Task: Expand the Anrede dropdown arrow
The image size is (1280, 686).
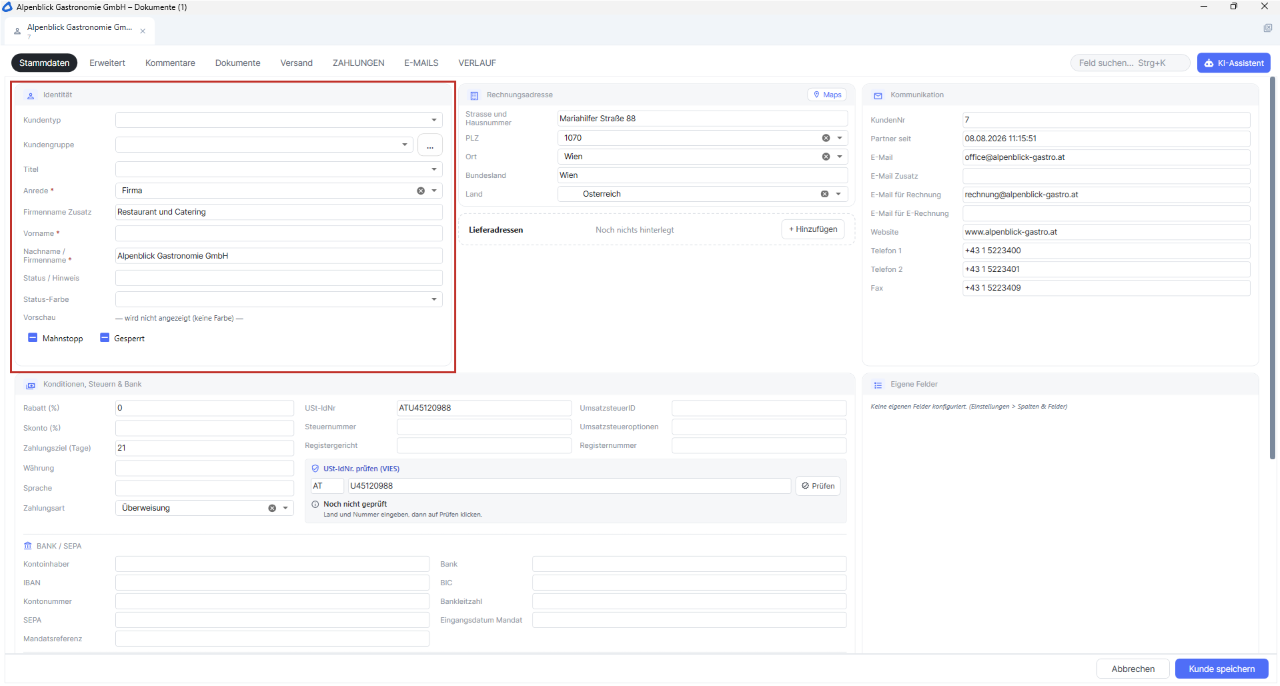Action: [x=435, y=190]
